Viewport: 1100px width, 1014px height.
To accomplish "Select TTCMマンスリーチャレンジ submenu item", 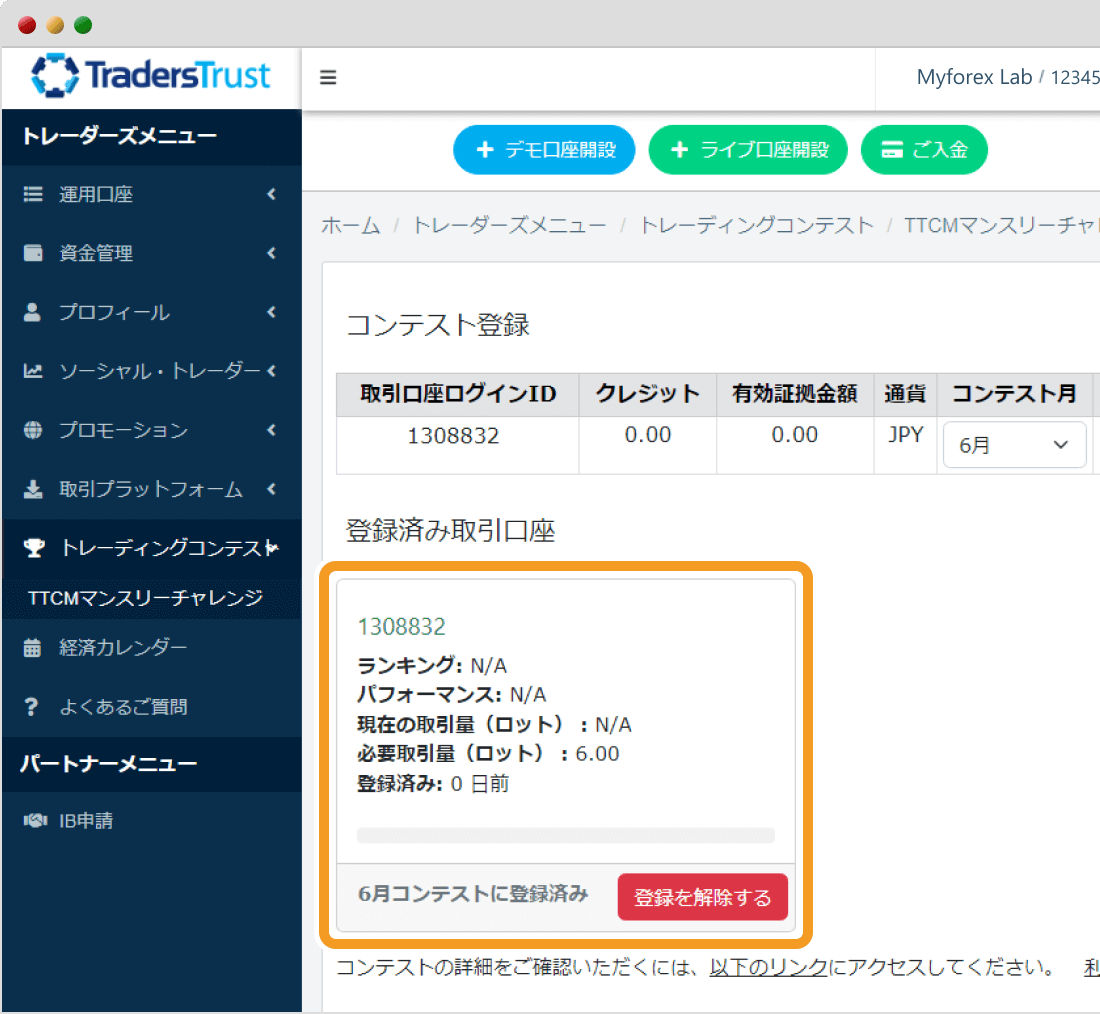I will coord(152,598).
